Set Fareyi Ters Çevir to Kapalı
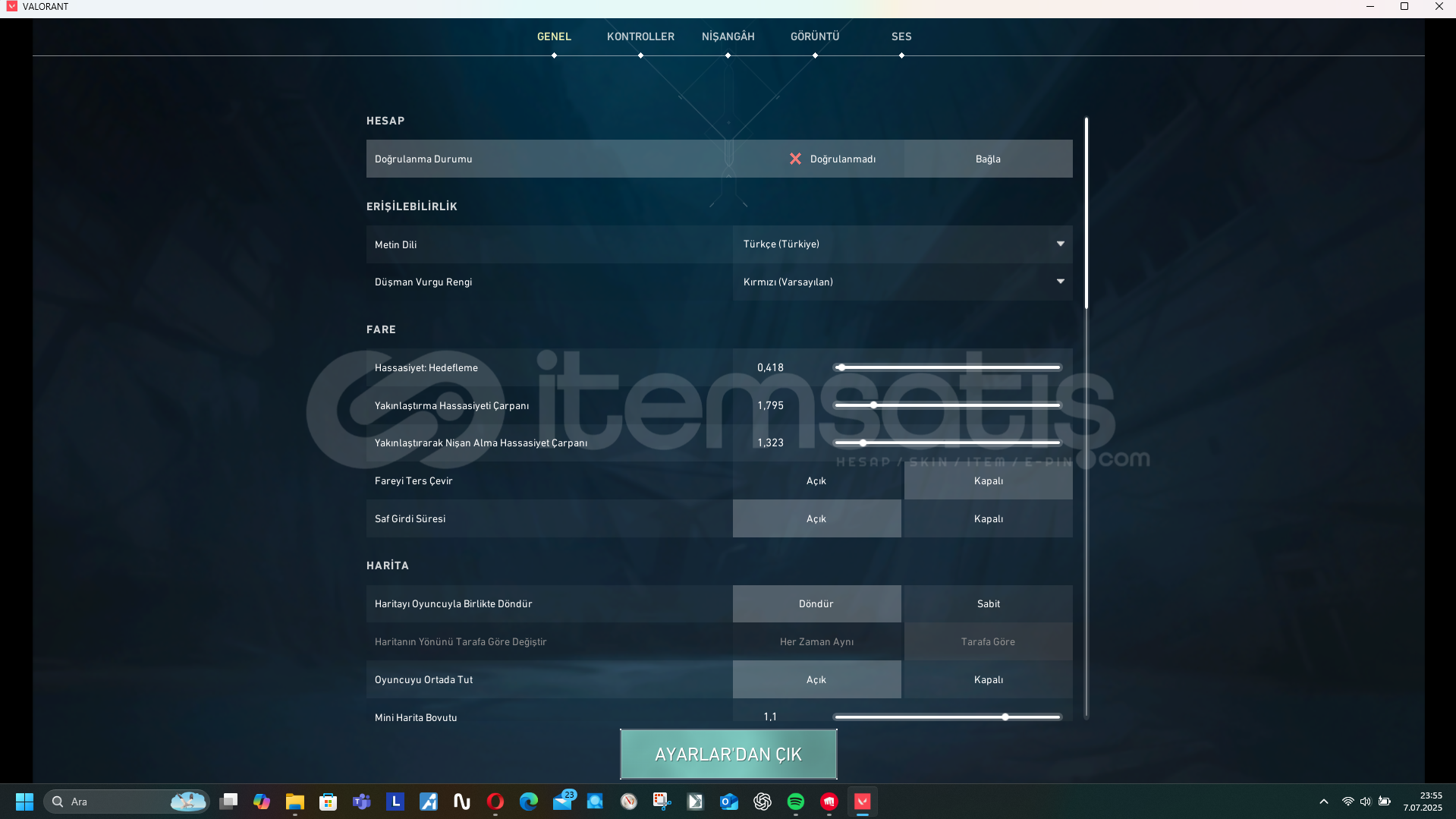Viewport: 1456px width, 819px height. click(x=989, y=481)
